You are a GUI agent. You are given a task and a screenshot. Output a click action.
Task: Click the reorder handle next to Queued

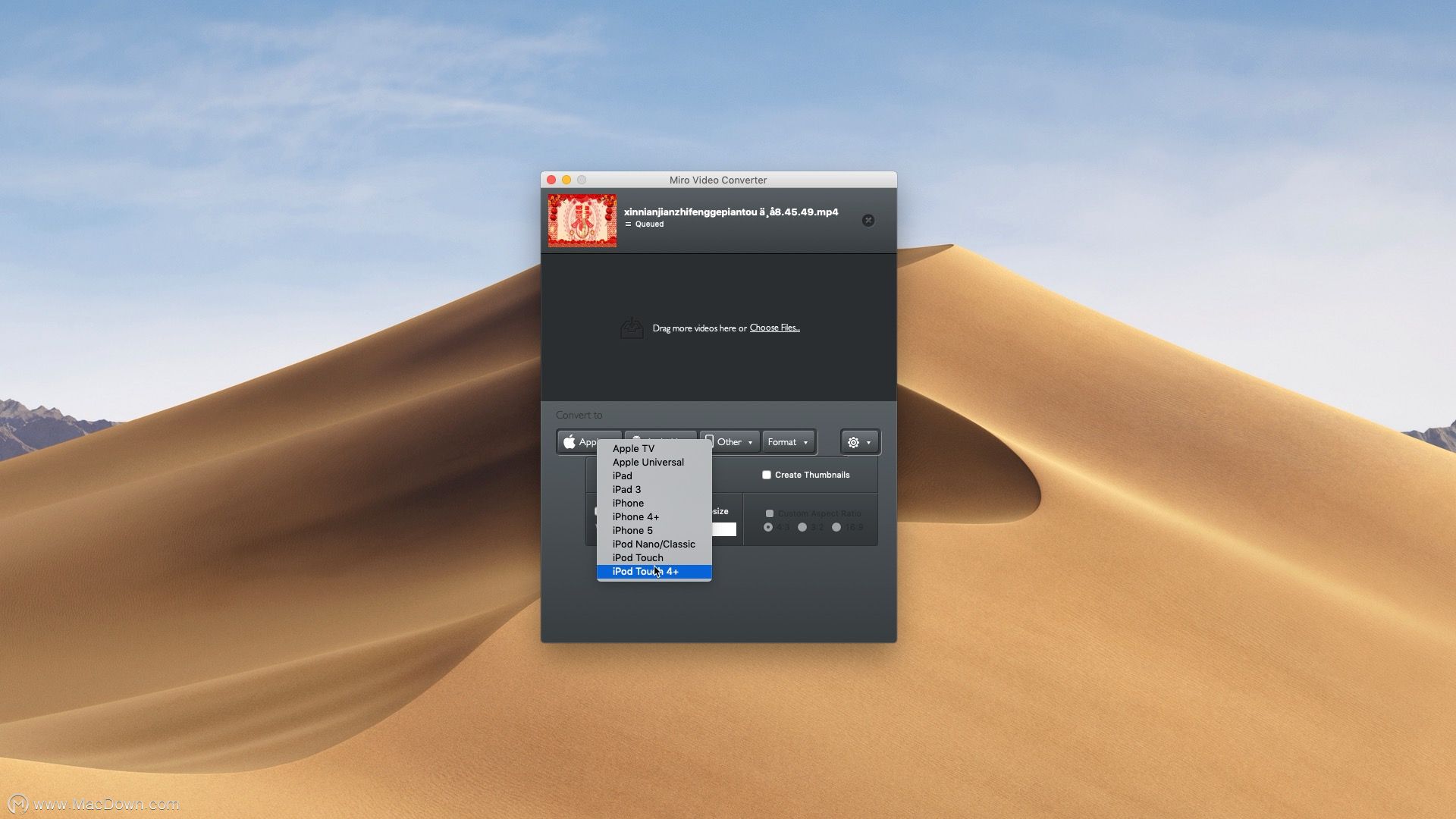(628, 224)
